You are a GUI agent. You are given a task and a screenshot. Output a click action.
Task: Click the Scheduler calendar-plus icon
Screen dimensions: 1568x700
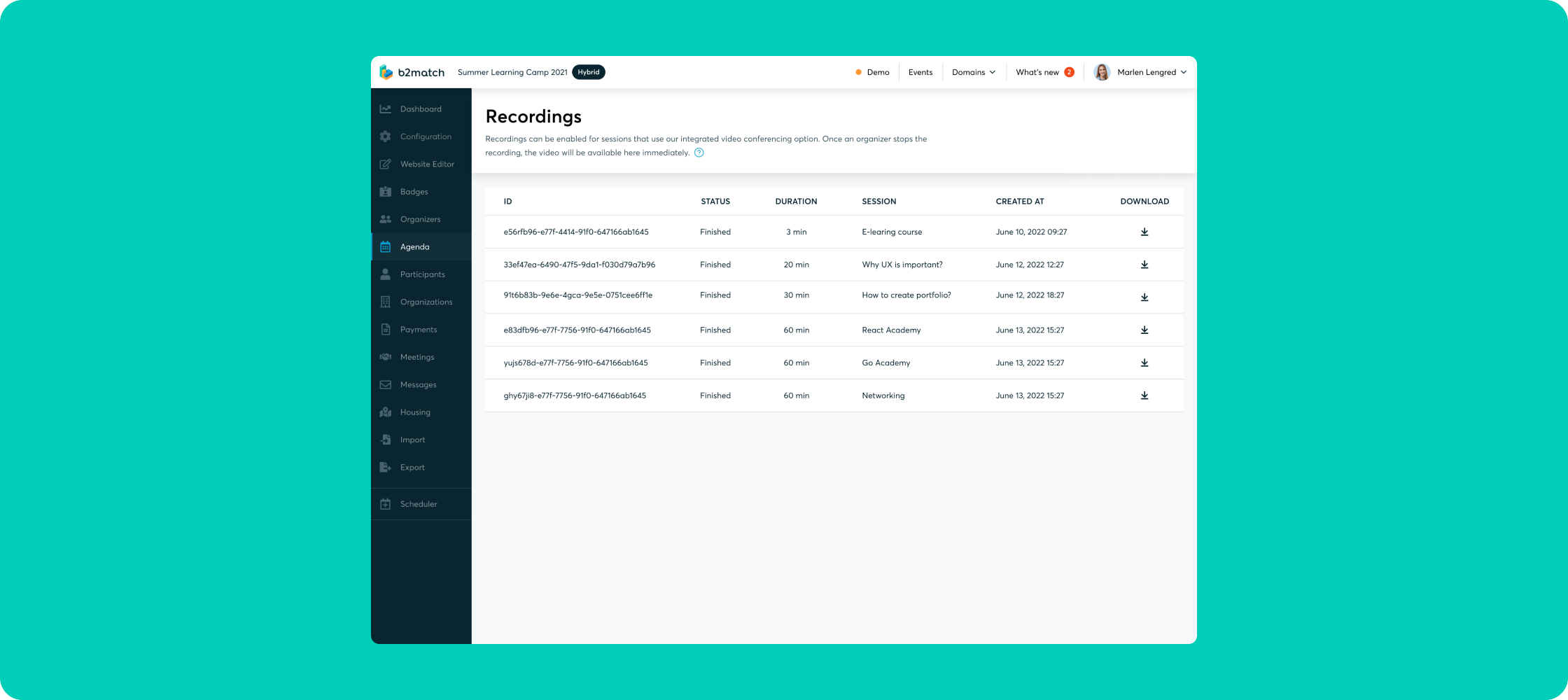tap(385, 504)
